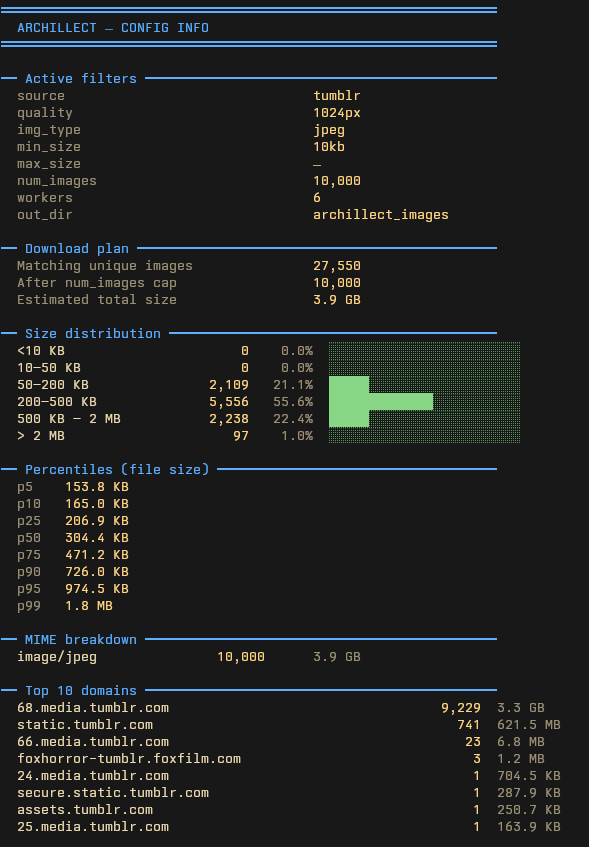Click the After num_images cap label
Viewport: 589px width, 847px height.
point(97,283)
